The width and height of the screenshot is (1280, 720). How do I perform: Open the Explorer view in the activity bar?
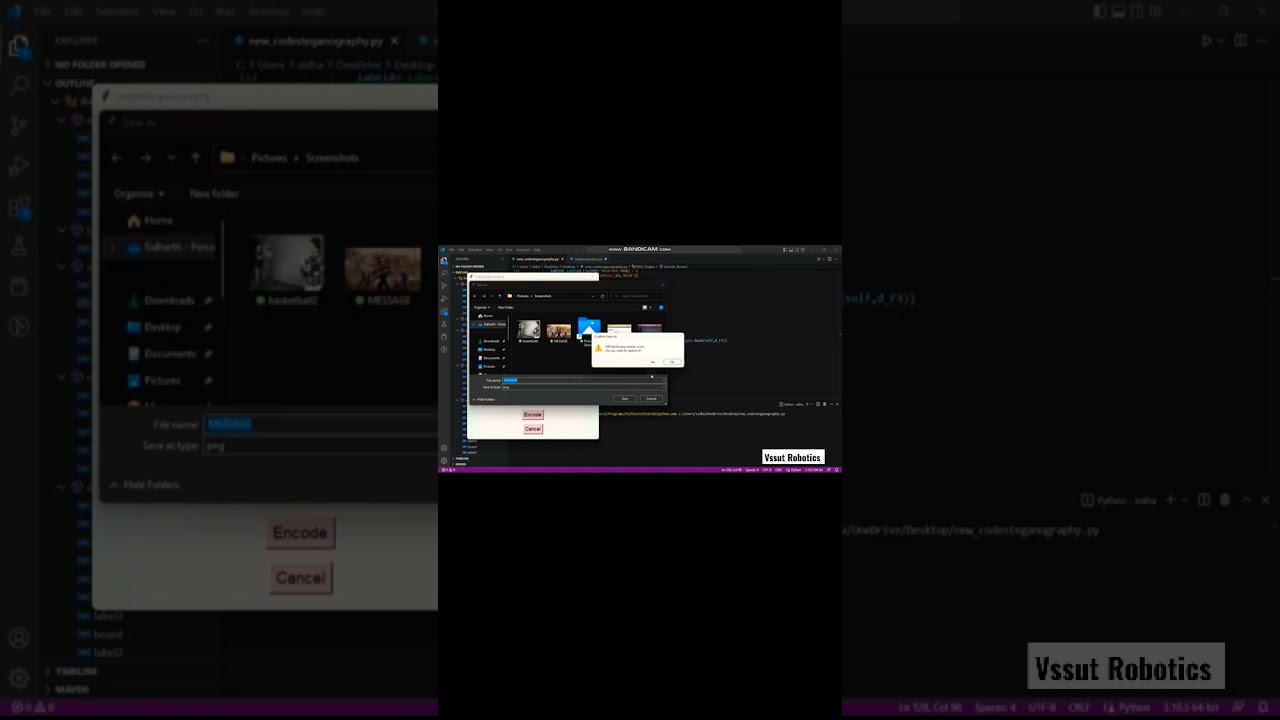click(444, 261)
